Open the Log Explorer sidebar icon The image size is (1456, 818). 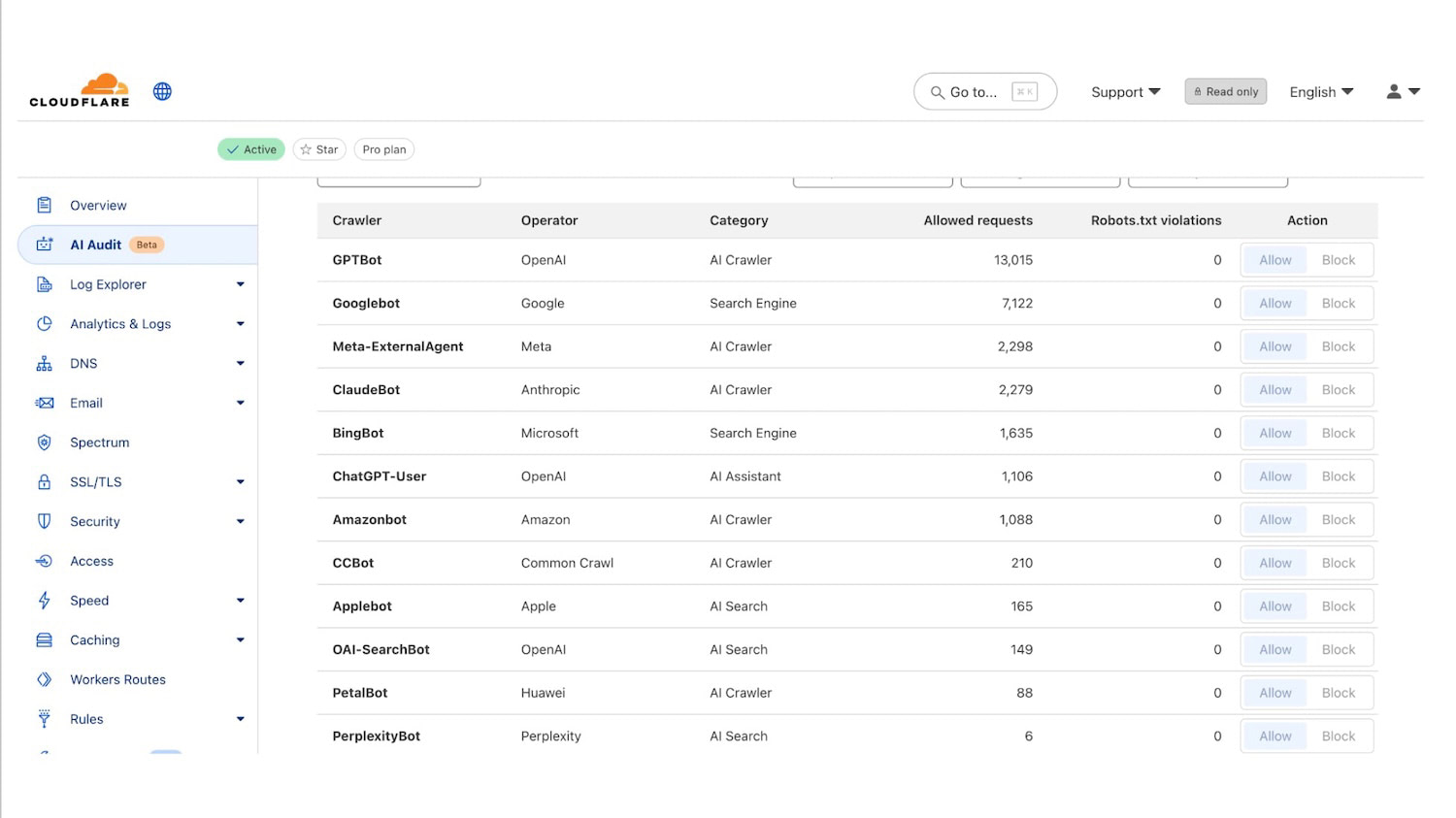click(45, 284)
